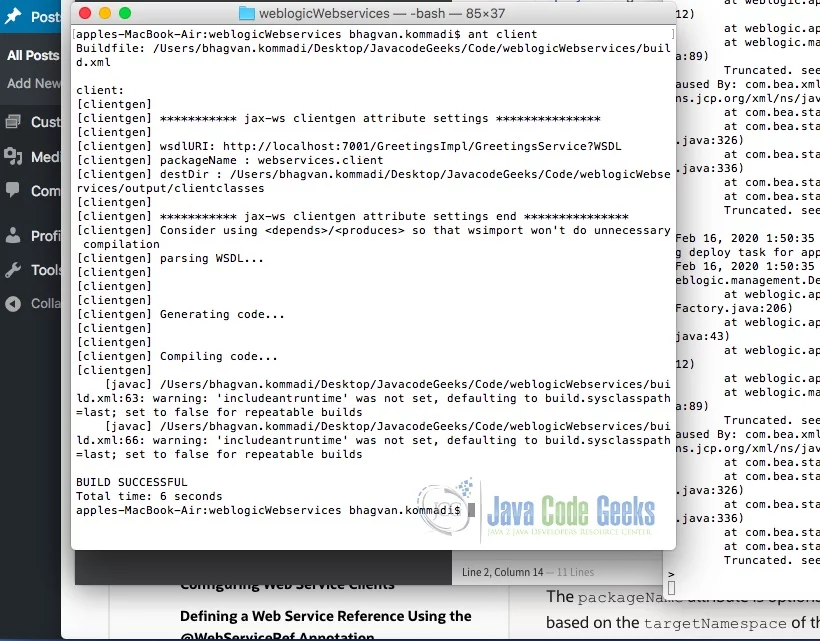Viewport: 820px width, 641px height.
Task: Open All Posts in WordPress sidebar
Action: [x=33, y=55]
